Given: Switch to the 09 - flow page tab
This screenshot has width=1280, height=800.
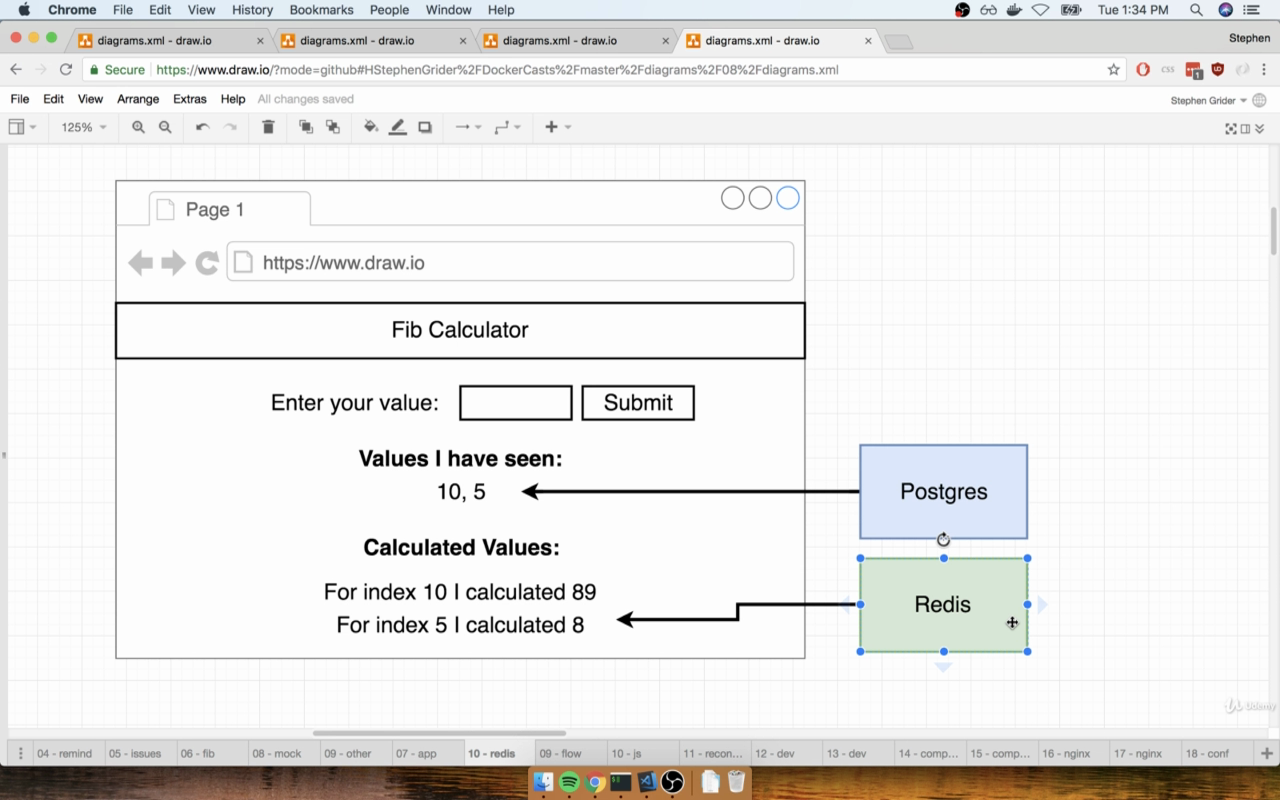Looking at the screenshot, I should coord(560,753).
